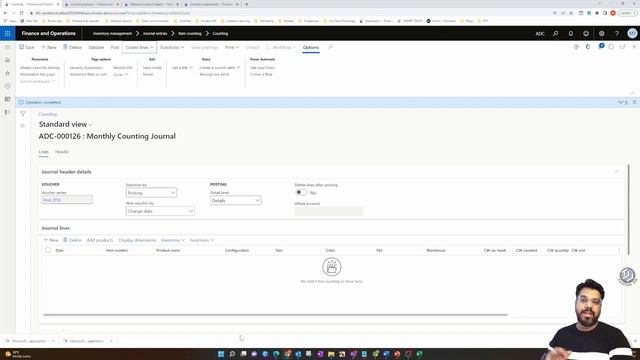This screenshot has height=360, width=640.
Task: Expand the message bar notifications chevron
Action: tap(620, 102)
